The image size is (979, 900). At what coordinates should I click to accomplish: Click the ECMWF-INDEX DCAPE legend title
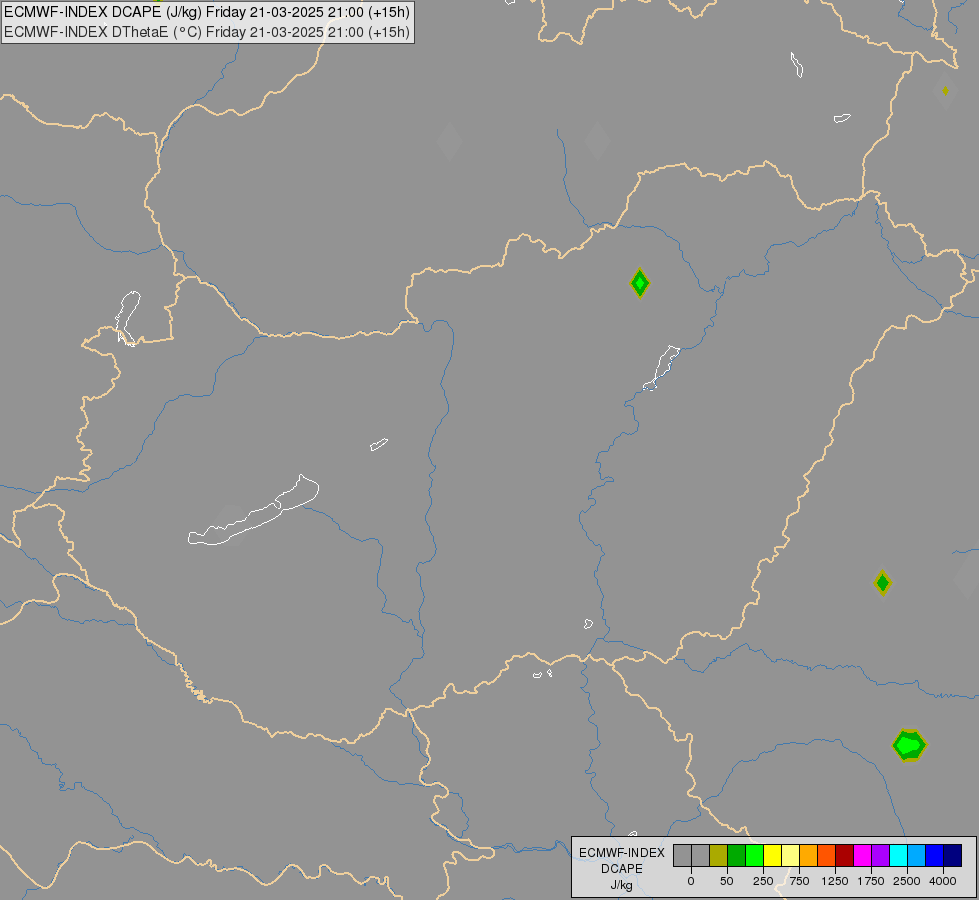(622, 861)
